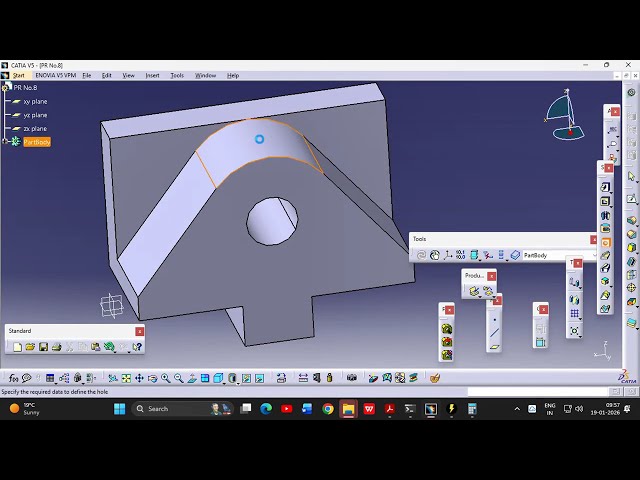This screenshot has height=480, width=640.
Task: Click the Zoom In magnifier icon
Action: [165, 378]
